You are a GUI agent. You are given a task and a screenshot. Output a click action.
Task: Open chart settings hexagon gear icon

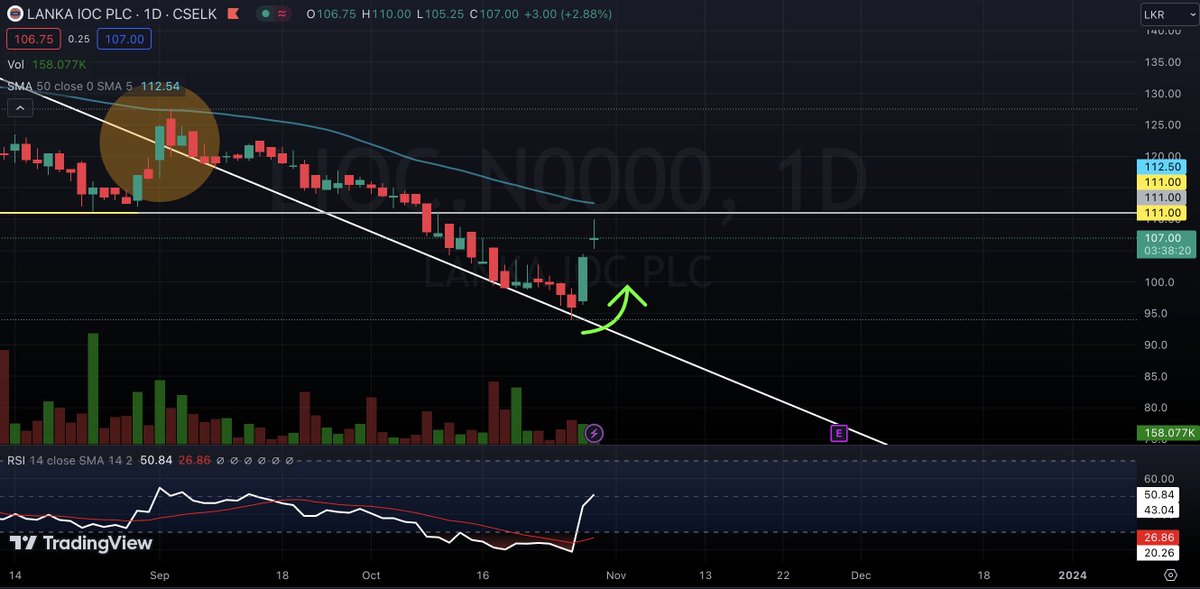click(1169, 575)
